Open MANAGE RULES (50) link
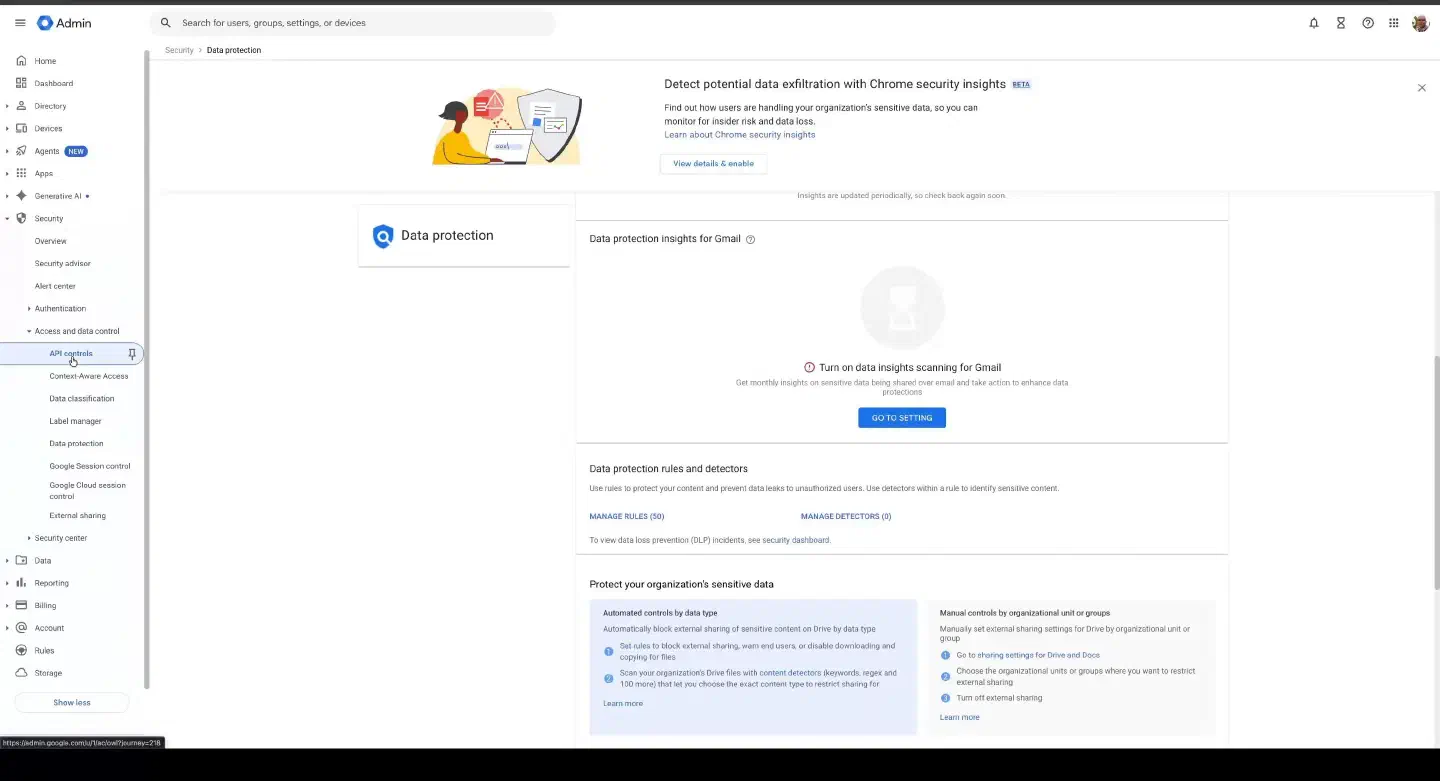Viewport: 1440px width, 781px height. coord(626,517)
